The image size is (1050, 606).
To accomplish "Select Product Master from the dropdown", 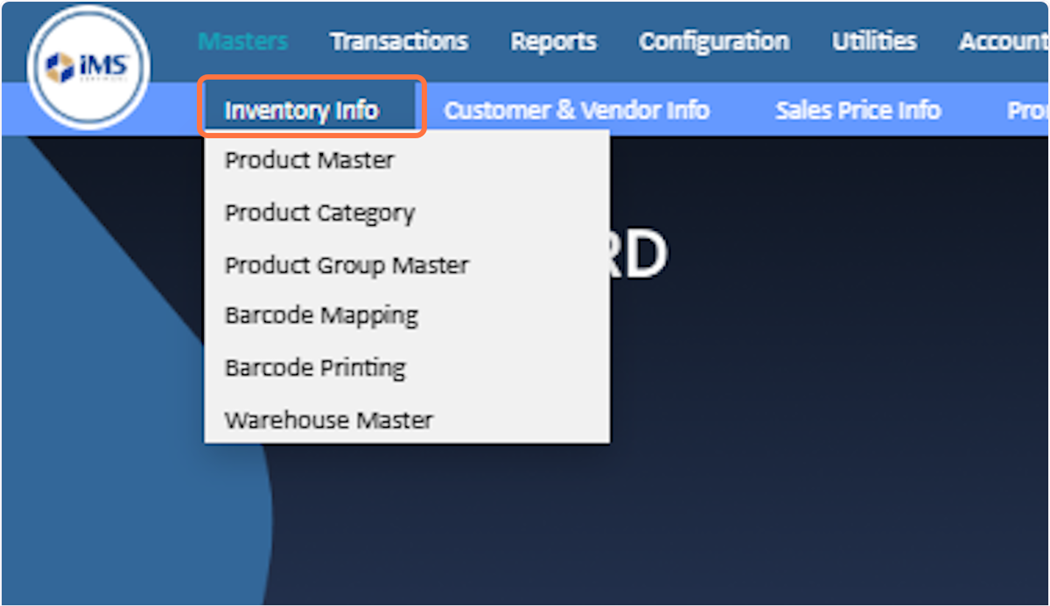I will pos(309,160).
